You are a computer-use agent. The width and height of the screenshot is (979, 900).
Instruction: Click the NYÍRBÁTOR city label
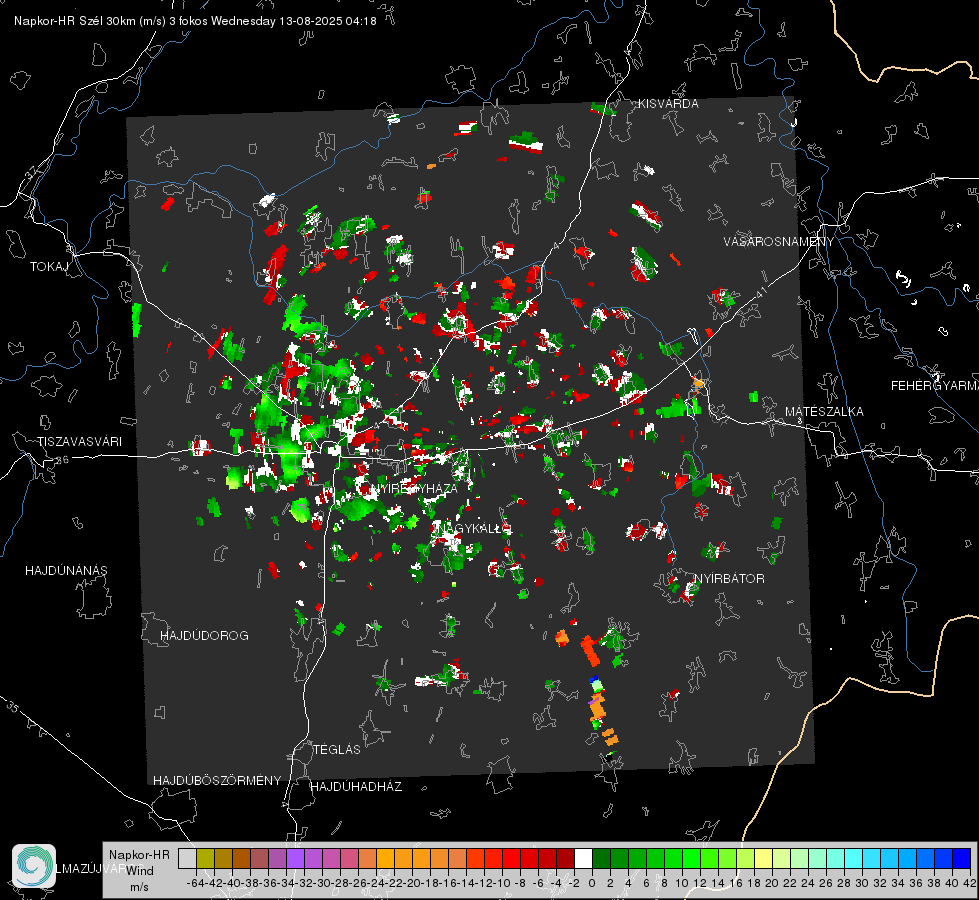click(729, 579)
